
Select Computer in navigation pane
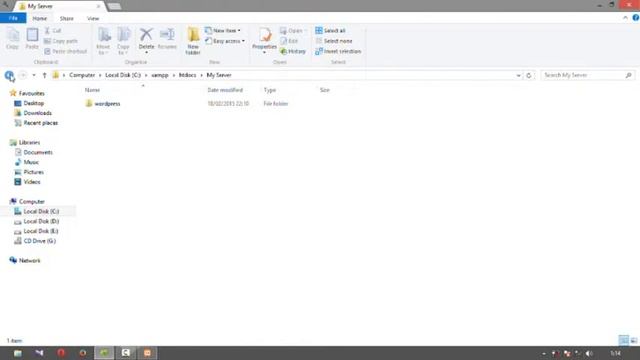(27, 201)
